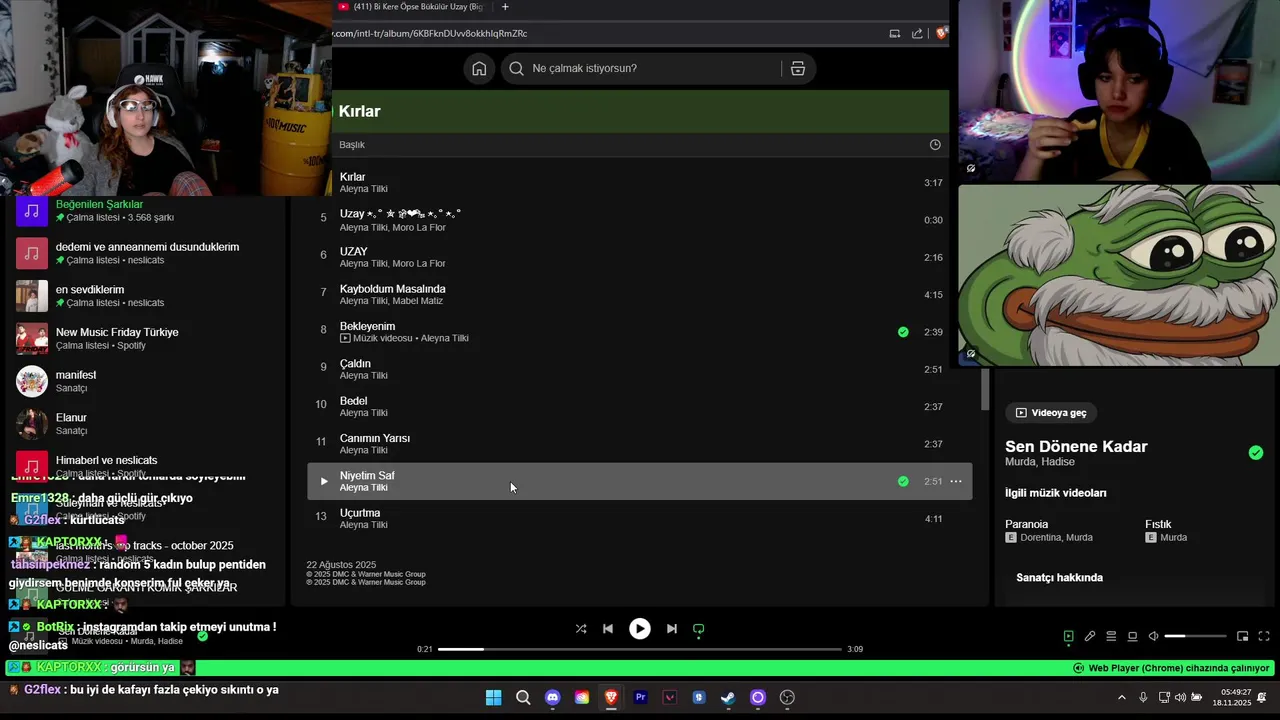The height and width of the screenshot is (720, 1280).
Task: Switch to the YouTube 'Bi Kere Öpse' tab
Action: (x=412, y=7)
